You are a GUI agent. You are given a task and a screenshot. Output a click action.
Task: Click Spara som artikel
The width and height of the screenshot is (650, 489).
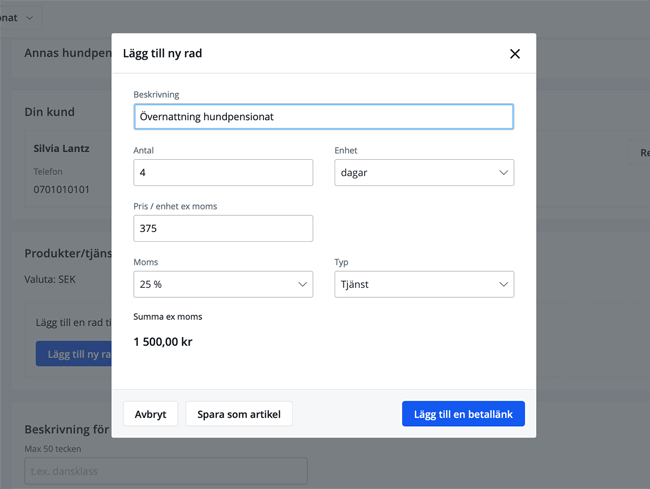(x=239, y=414)
